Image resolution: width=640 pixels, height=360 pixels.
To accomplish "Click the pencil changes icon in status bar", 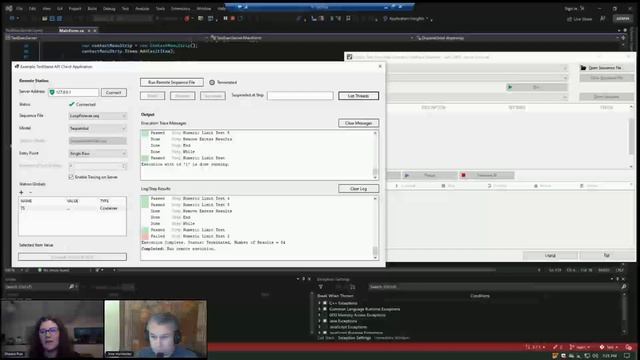I will click(x=557, y=347).
